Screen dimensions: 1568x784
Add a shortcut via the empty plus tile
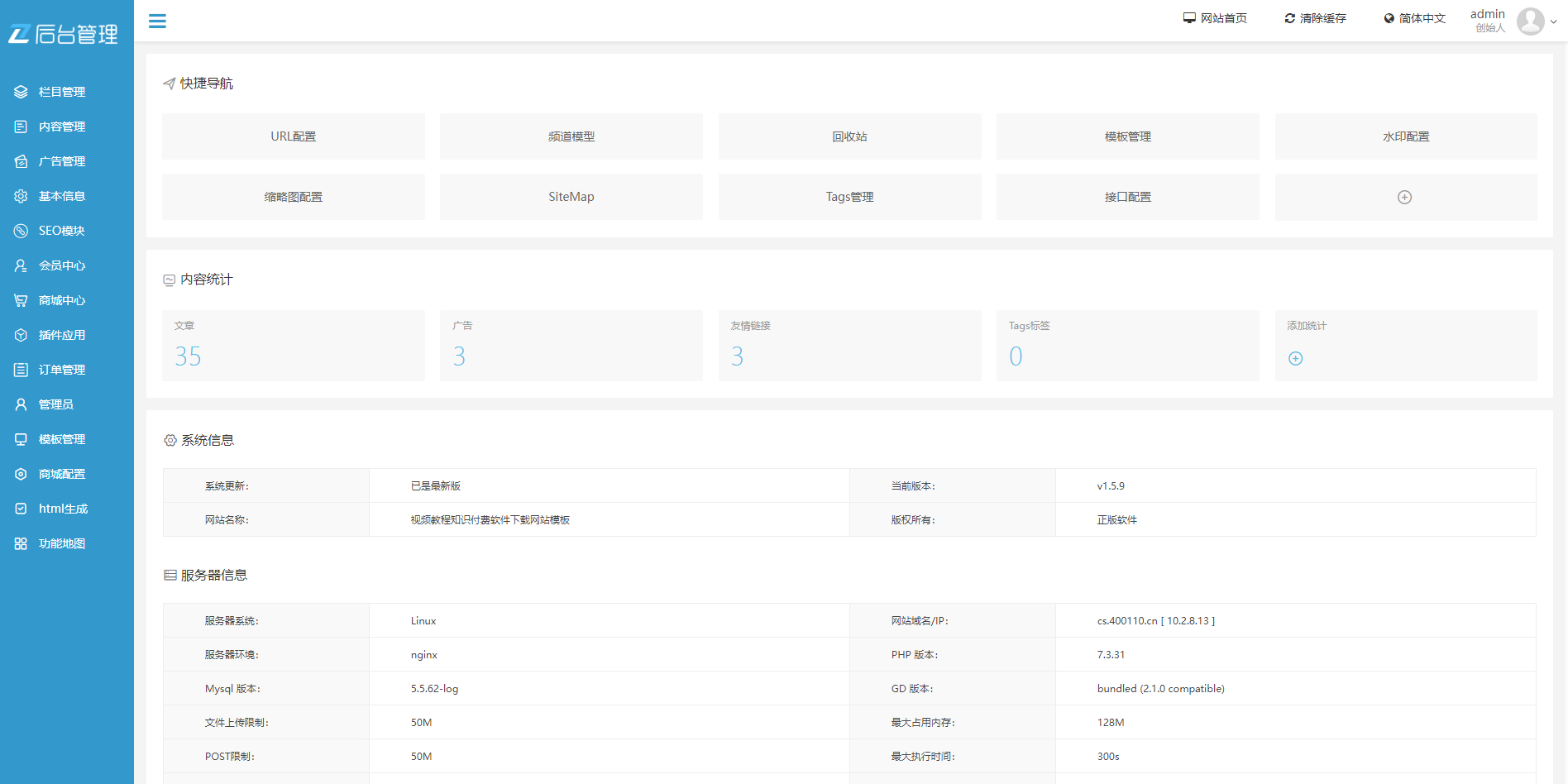(x=1405, y=197)
